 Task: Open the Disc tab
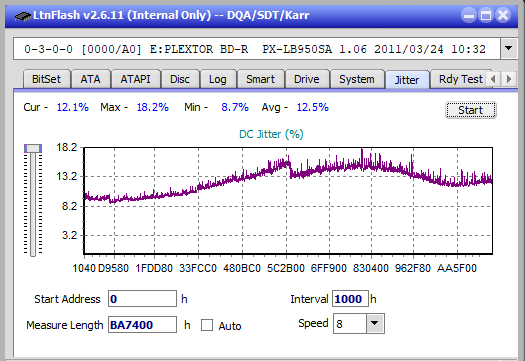click(180, 79)
